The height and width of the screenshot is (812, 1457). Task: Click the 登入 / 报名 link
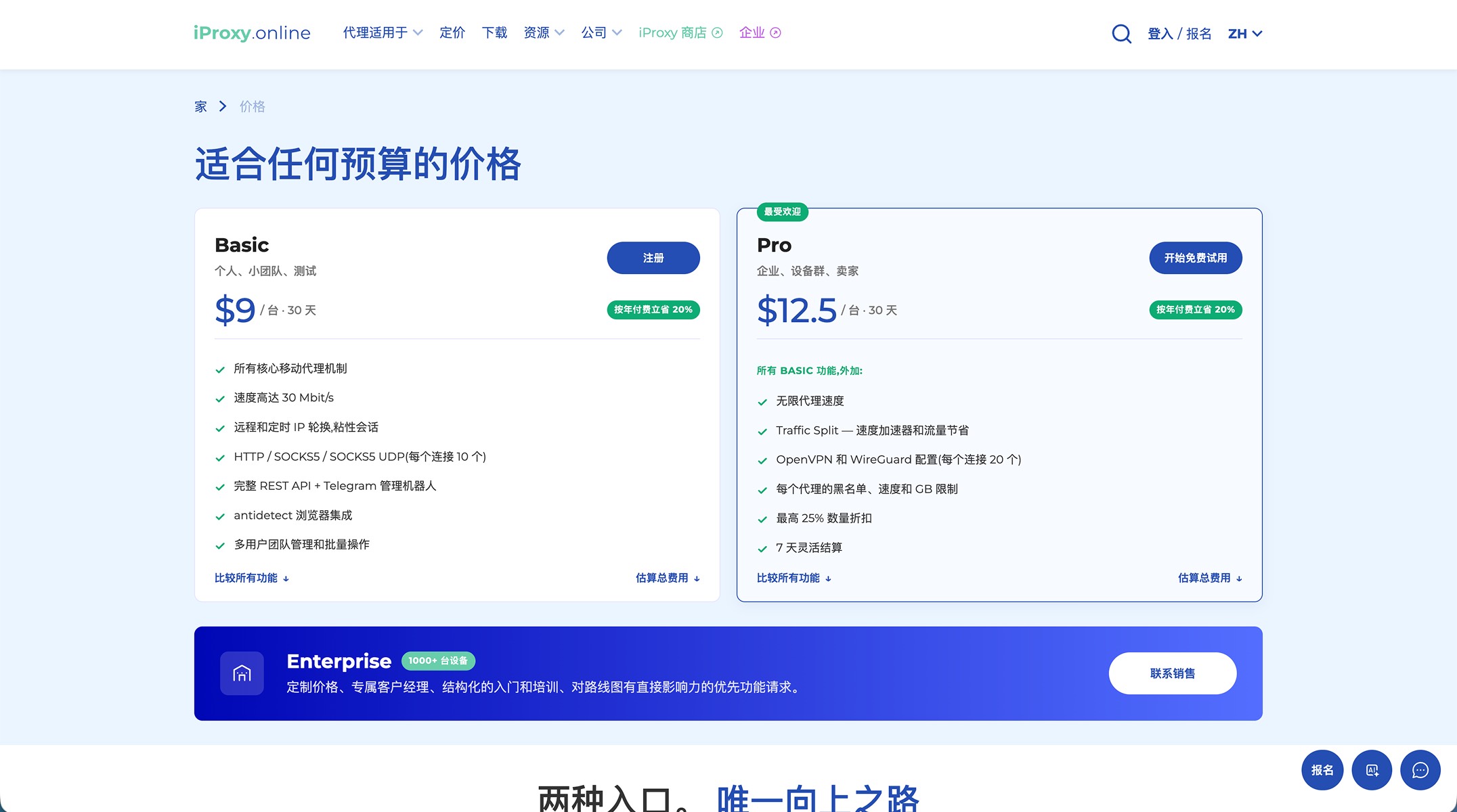tap(1179, 33)
